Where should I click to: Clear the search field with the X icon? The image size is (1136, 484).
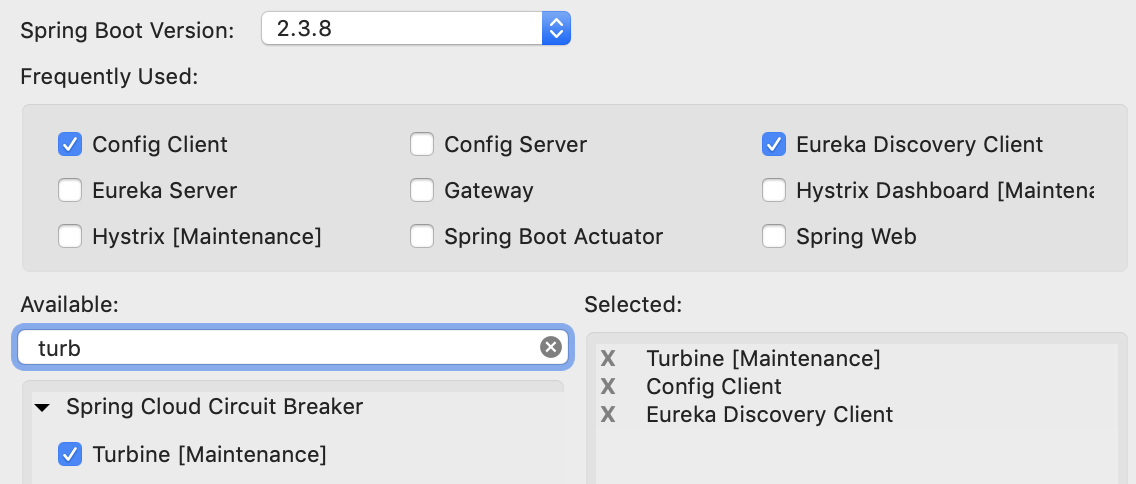click(551, 348)
